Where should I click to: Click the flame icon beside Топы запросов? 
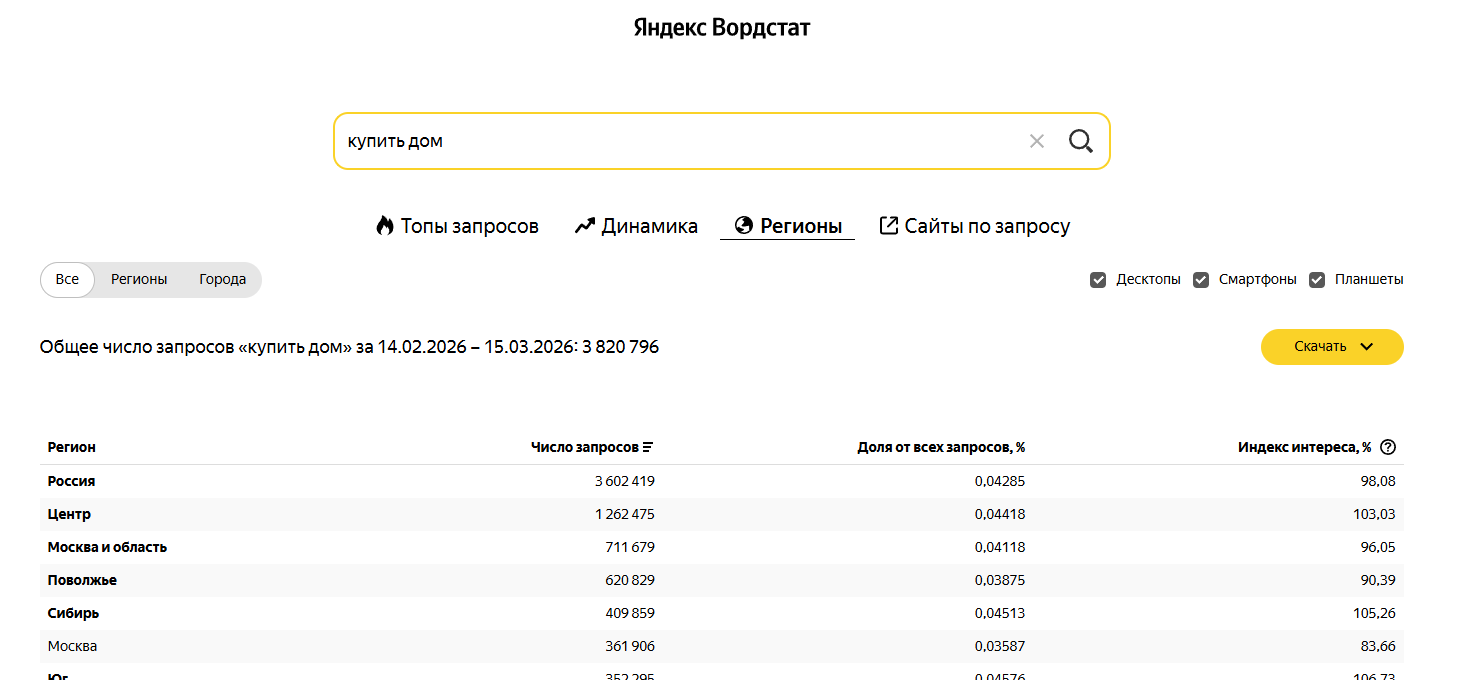point(385,226)
